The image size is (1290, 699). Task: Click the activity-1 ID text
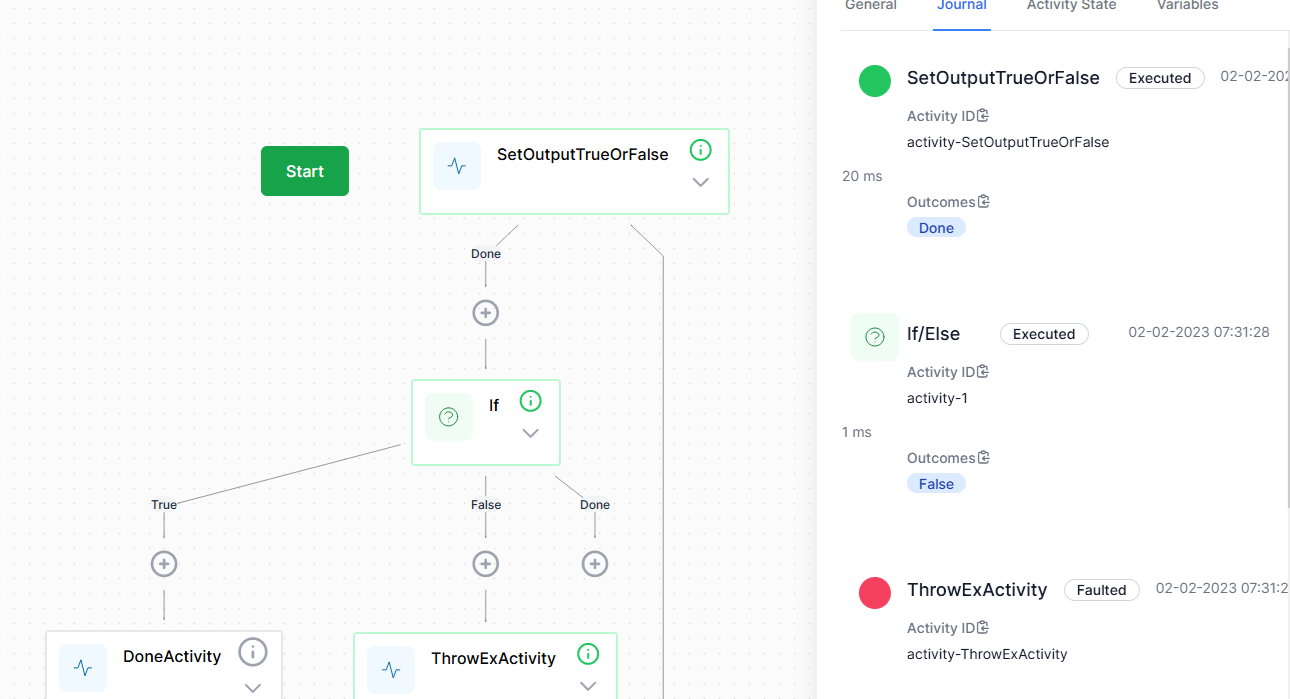pos(937,398)
